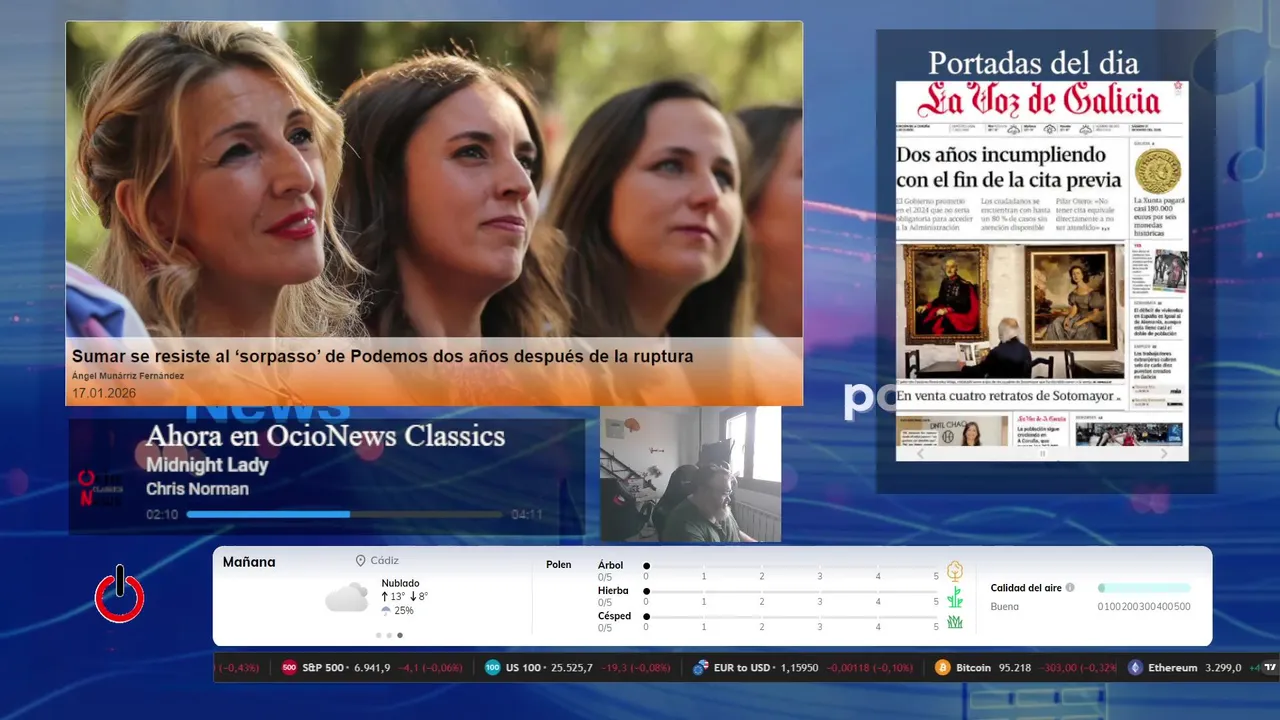Click the Midnight Lady song progress bar
This screenshot has width=1280, height=720.
(344, 514)
